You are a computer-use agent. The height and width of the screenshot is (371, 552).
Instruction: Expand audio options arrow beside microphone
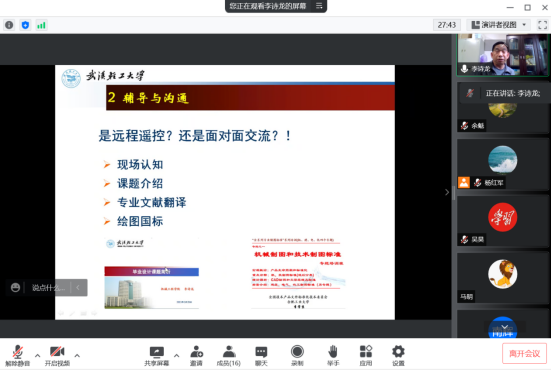click(x=37, y=356)
